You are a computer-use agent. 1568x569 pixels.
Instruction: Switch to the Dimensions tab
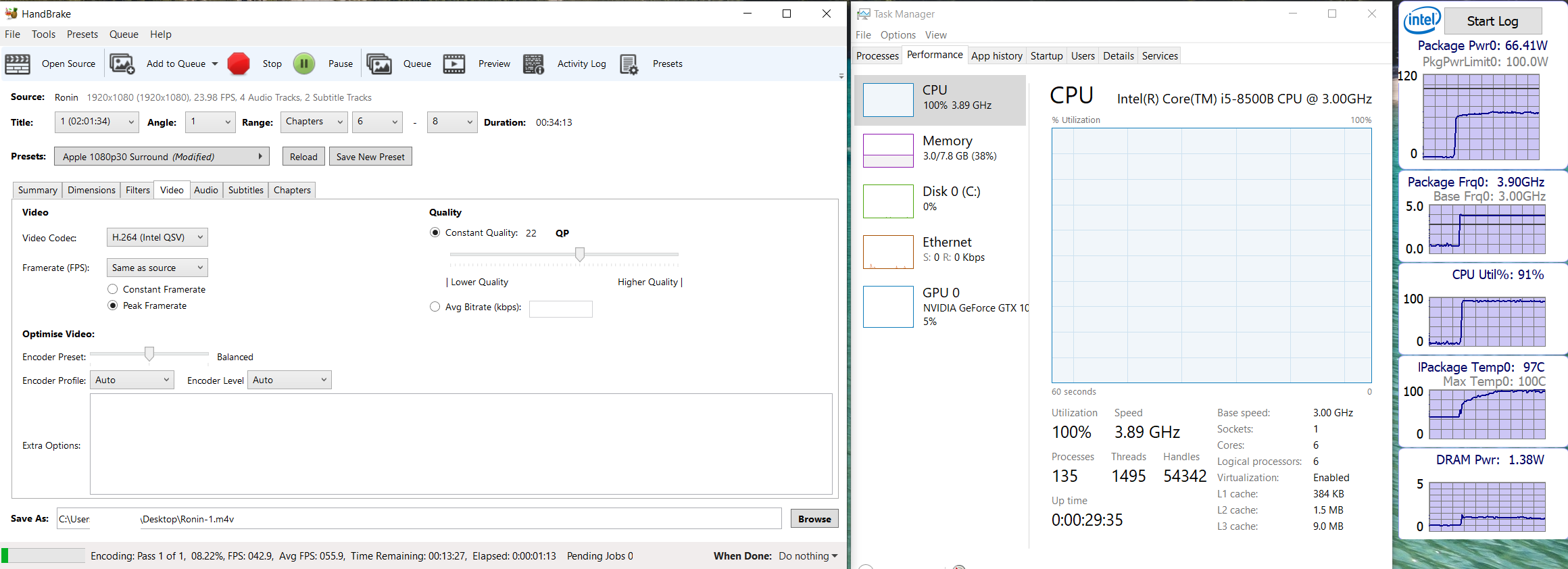(x=91, y=190)
